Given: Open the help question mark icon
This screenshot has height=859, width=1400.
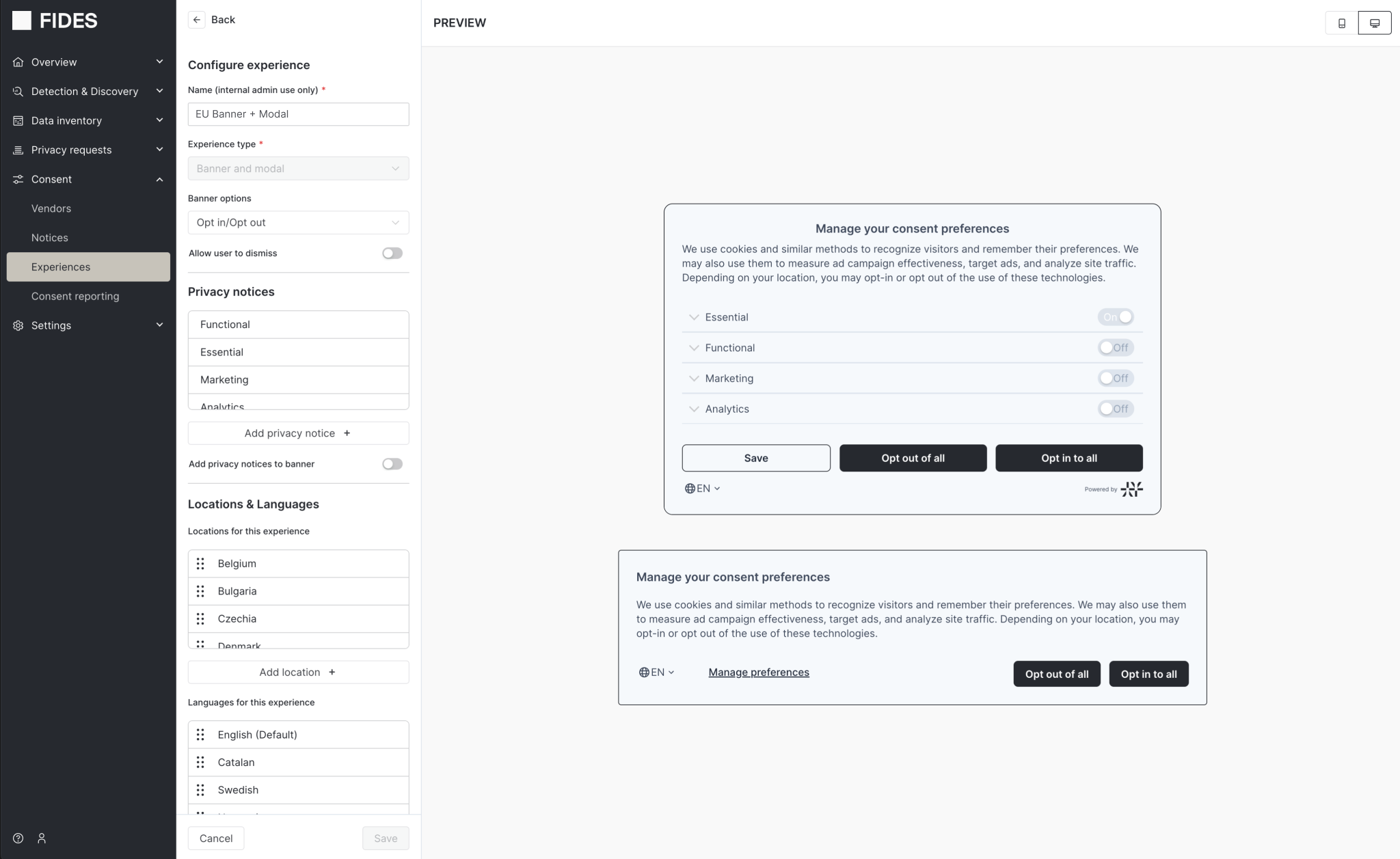Looking at the screenshot, I should 18,838.
